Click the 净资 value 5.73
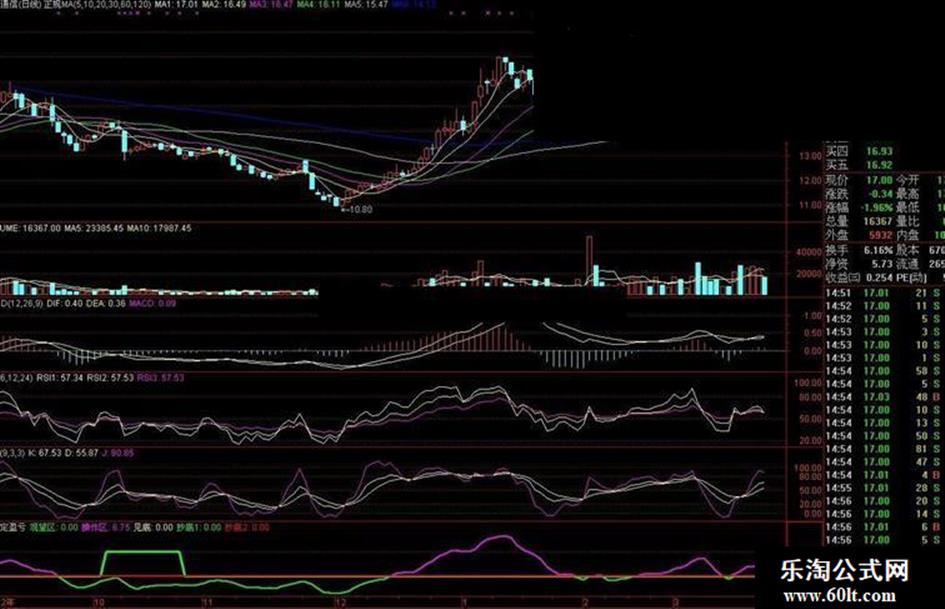Screen dimensions: 945x609 [x=882, y=263]
